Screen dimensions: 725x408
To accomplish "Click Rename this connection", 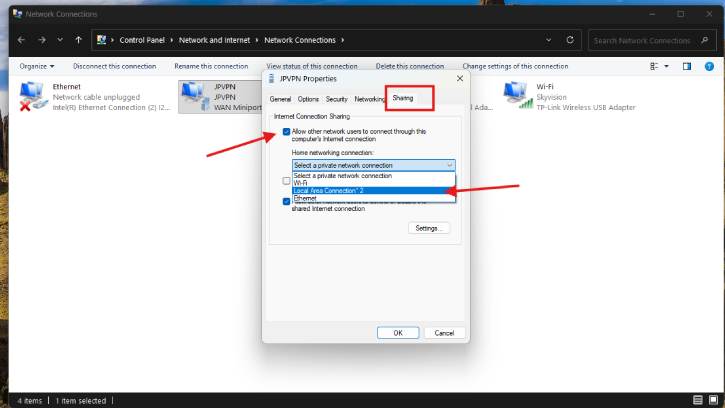I will [x=211, y=66].
